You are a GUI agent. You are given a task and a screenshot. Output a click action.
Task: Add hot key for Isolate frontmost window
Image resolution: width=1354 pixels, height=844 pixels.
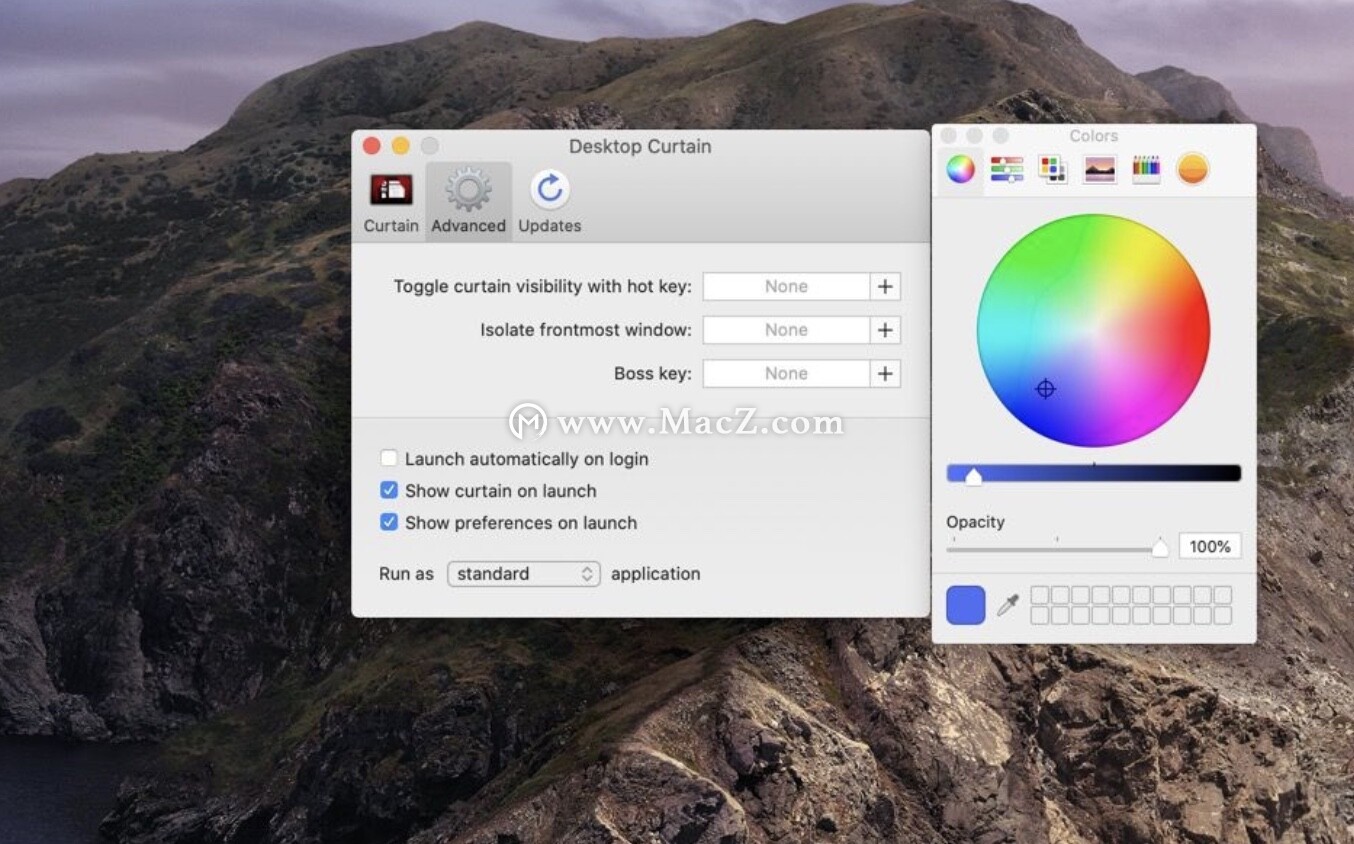885,330
